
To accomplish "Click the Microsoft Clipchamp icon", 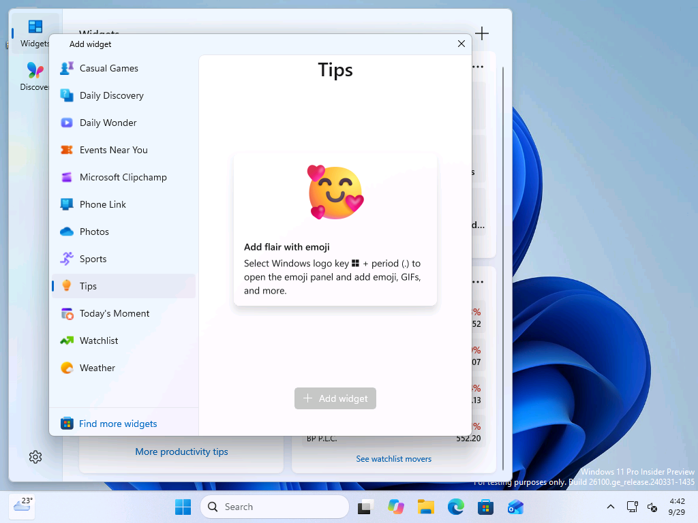I will click(67, 177).
